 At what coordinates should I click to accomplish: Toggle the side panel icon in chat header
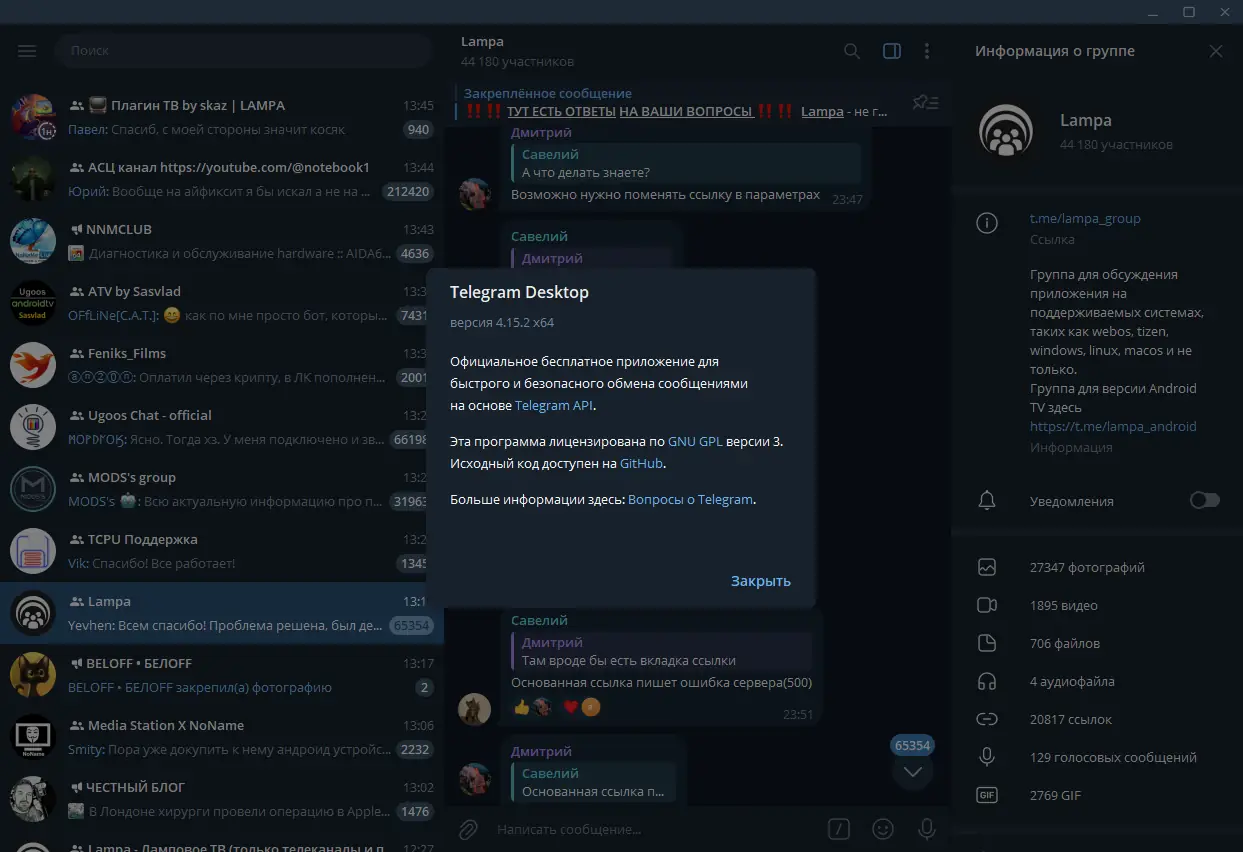pos(892,51)
